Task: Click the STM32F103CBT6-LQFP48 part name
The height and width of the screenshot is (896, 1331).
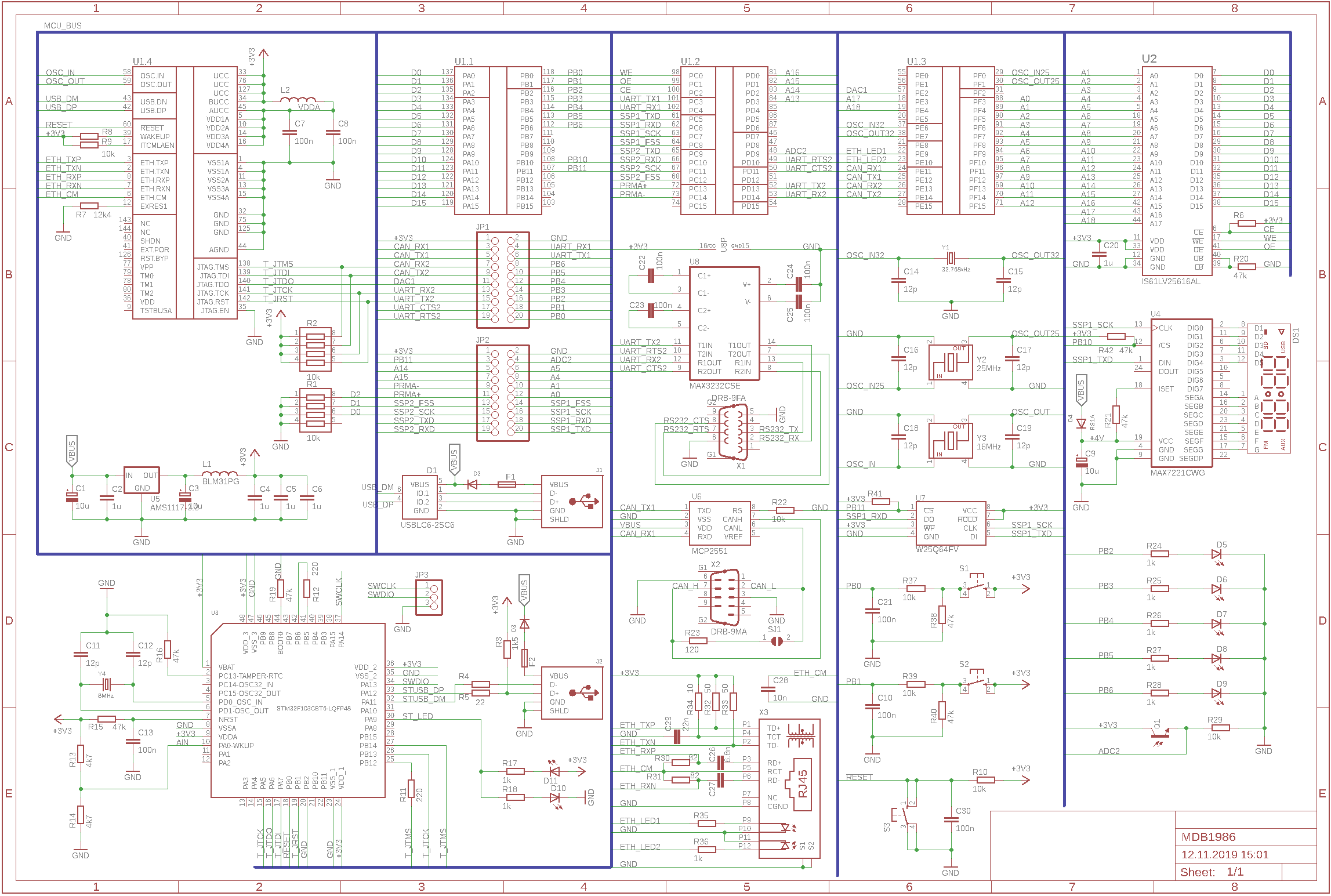Action: click(314, 709)
